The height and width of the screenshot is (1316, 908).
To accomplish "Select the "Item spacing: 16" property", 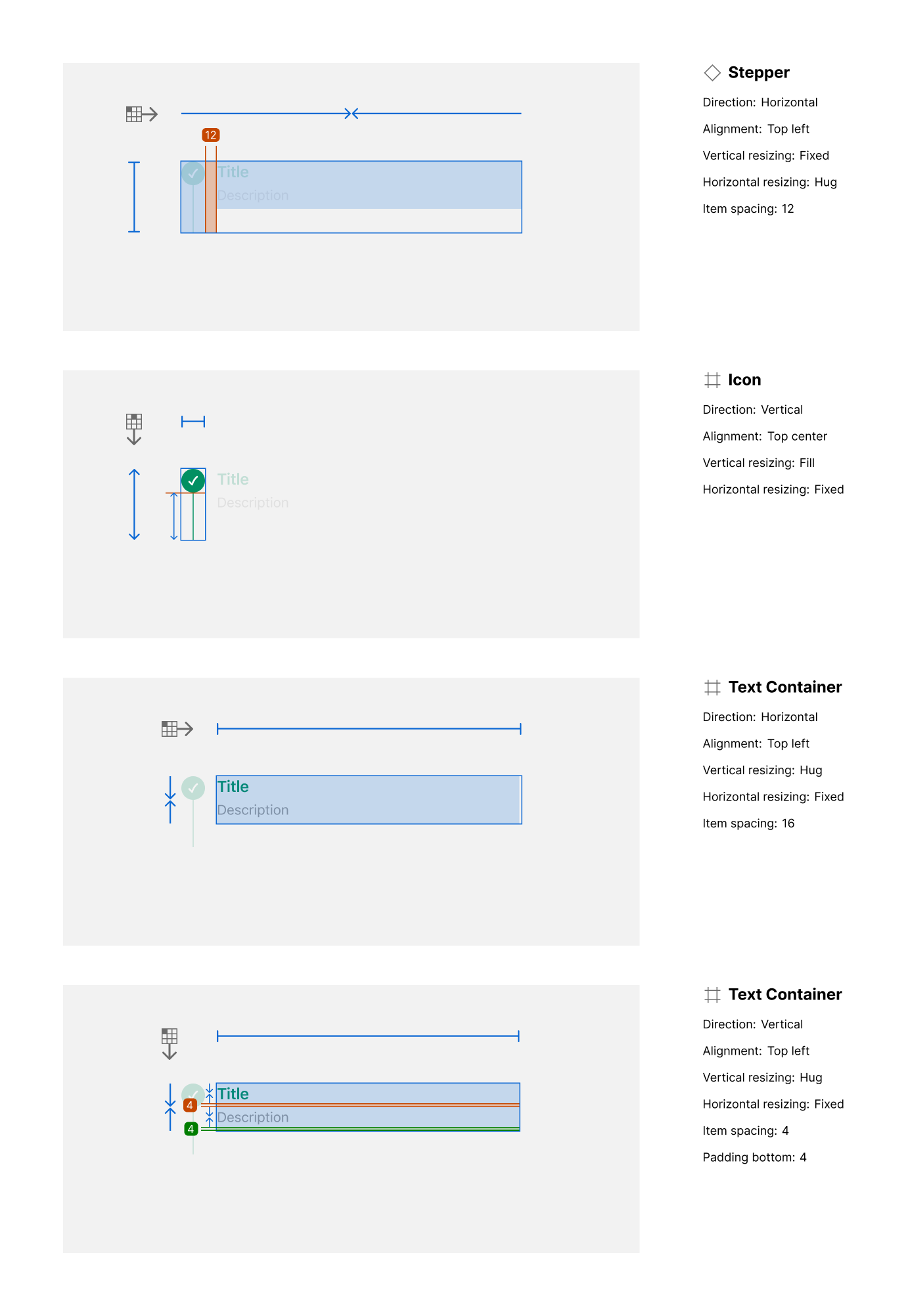I will [748, 823].
